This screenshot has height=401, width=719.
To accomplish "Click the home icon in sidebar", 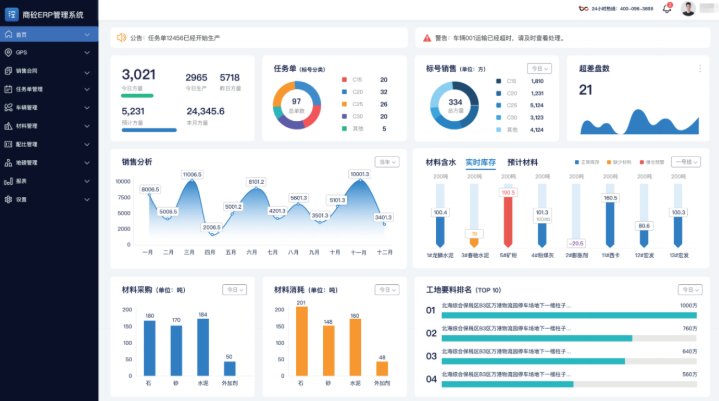I will (8, 34).
